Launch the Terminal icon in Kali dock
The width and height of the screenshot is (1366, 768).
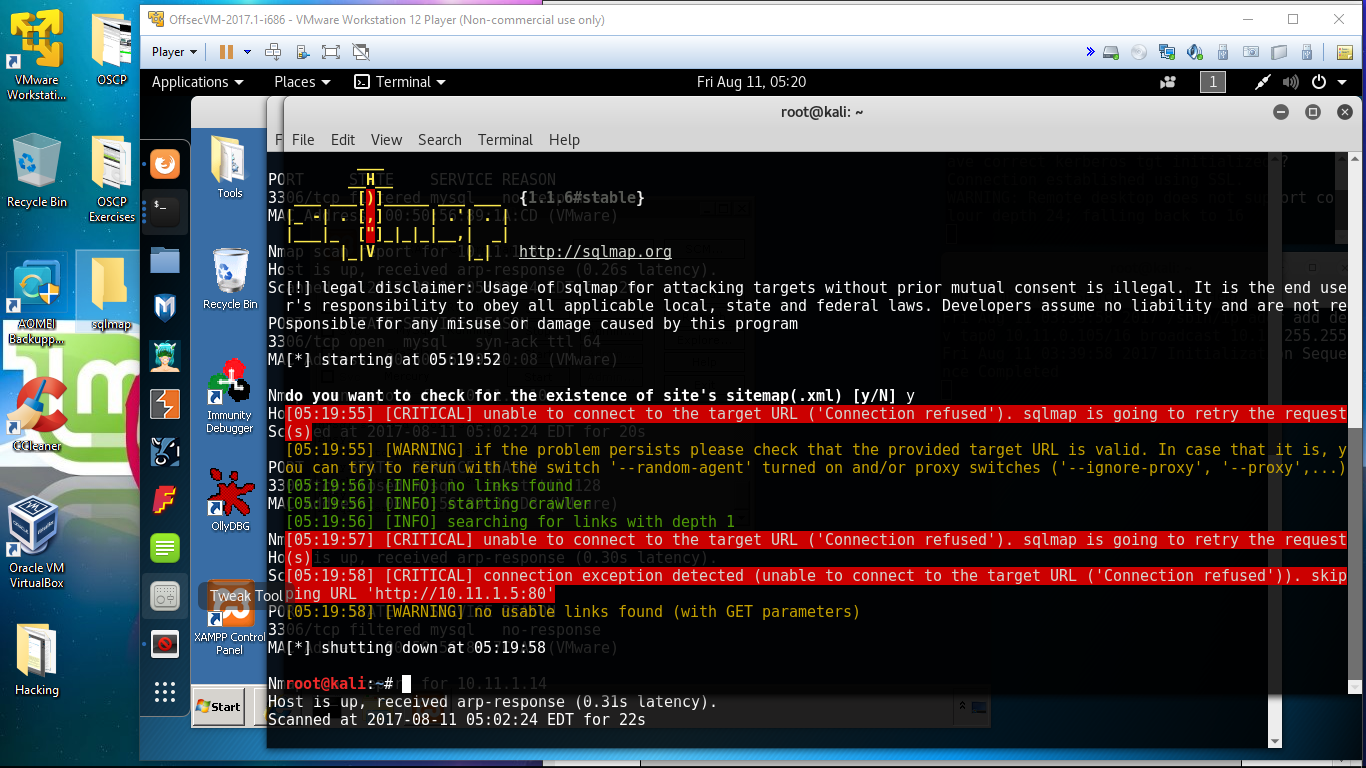pyautogui.click(x=165, y=211)
